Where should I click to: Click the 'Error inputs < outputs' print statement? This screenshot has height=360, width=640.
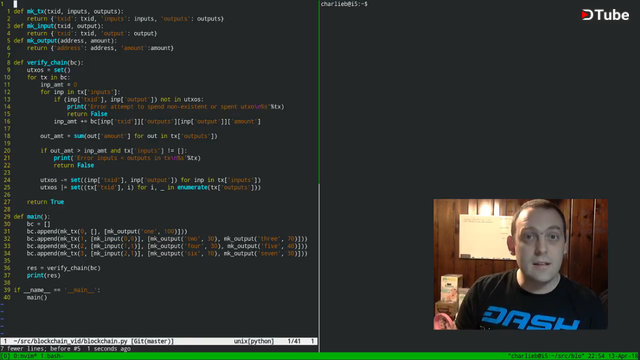127,158
